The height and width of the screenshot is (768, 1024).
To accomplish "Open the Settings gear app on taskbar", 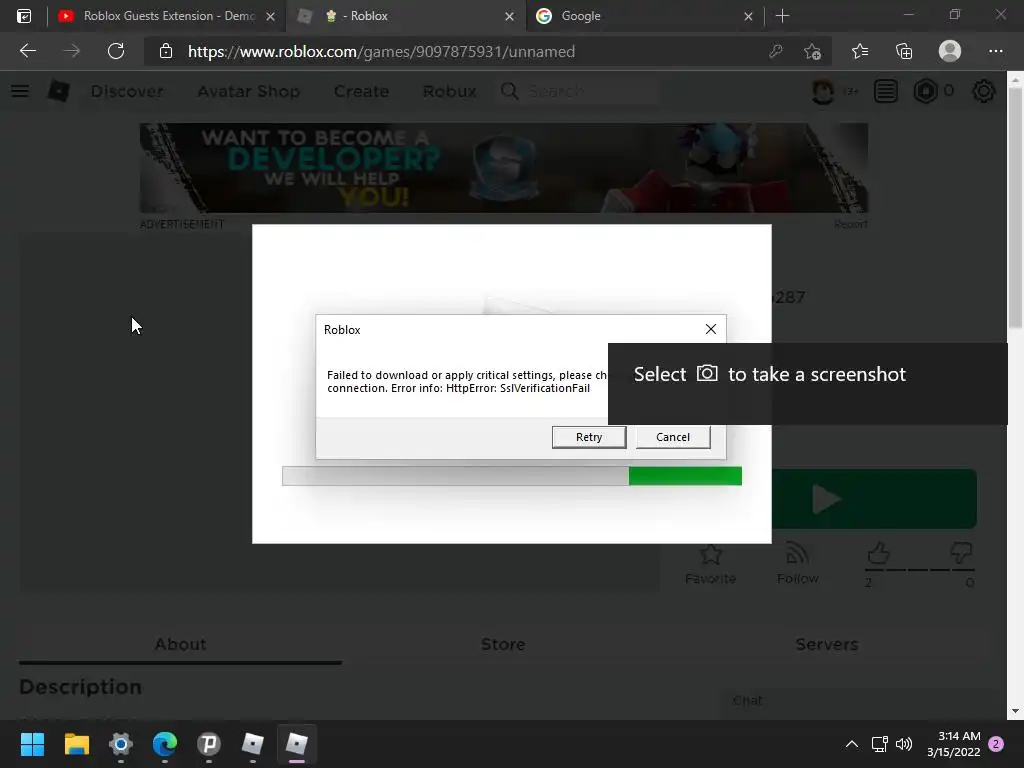I will point(121,744).
